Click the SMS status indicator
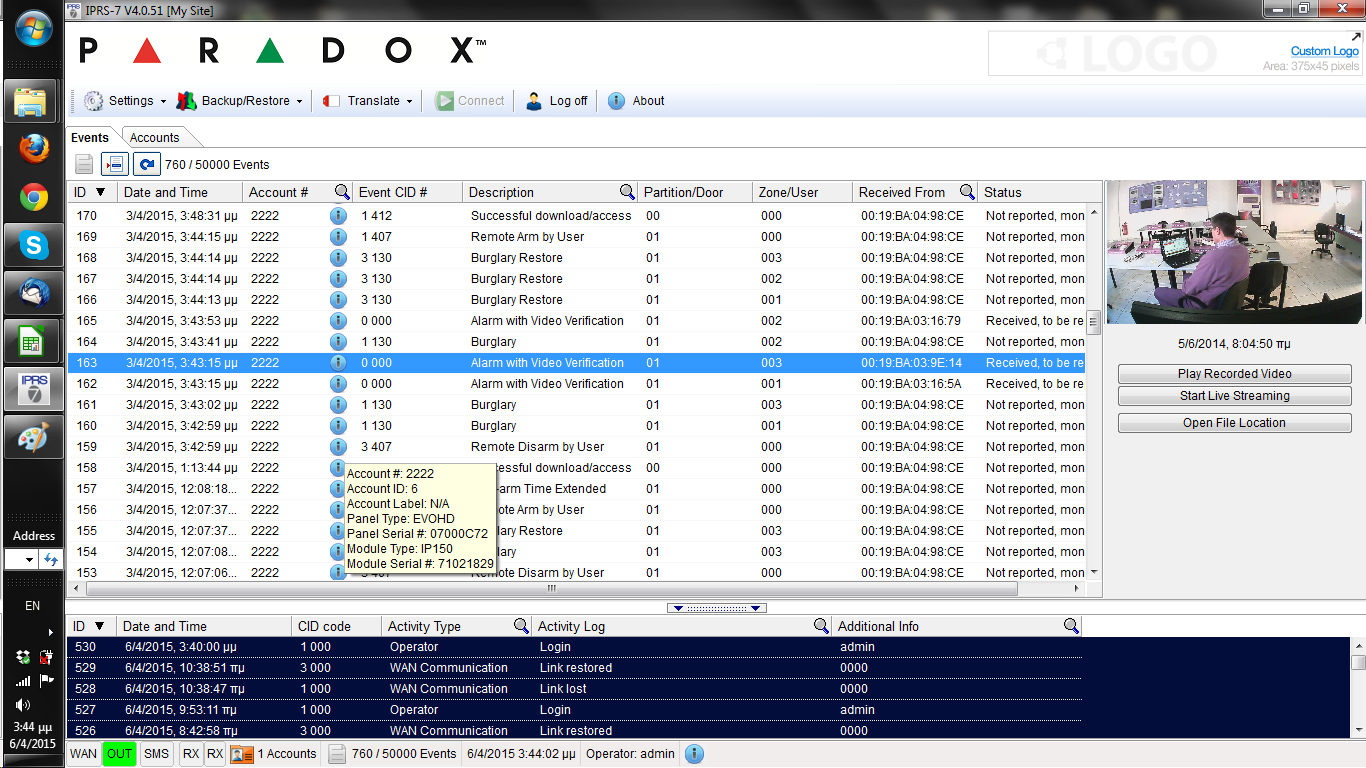Screen dimensions: 1366x768 pyautogui.click(x=156, y=754)
